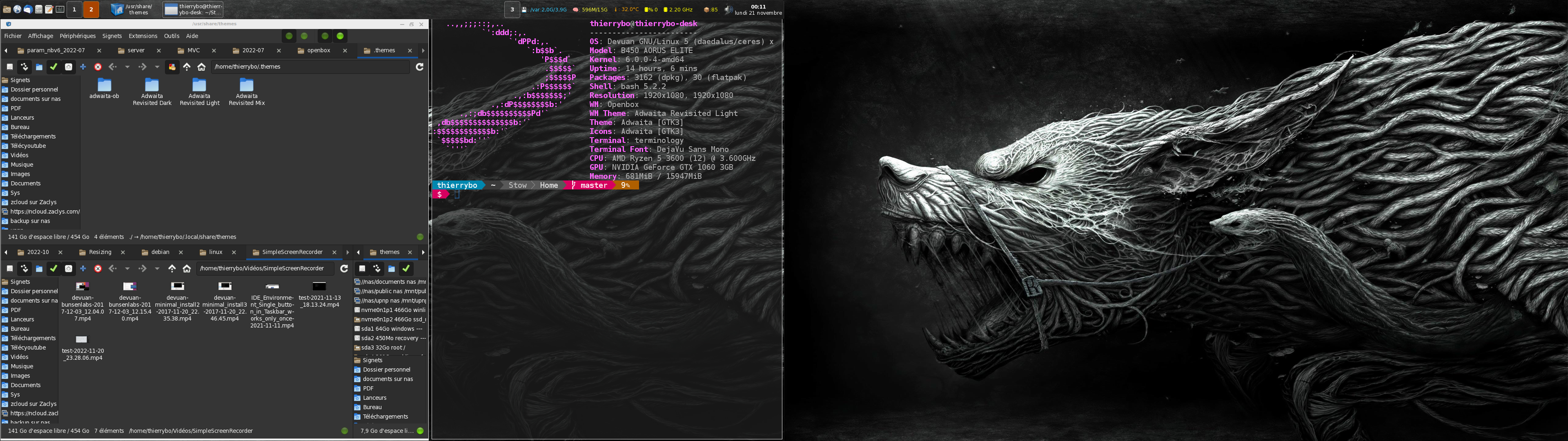This screenshot has width=1568, height=441.
Task: Close the server tab
Action: pos(159,51)
